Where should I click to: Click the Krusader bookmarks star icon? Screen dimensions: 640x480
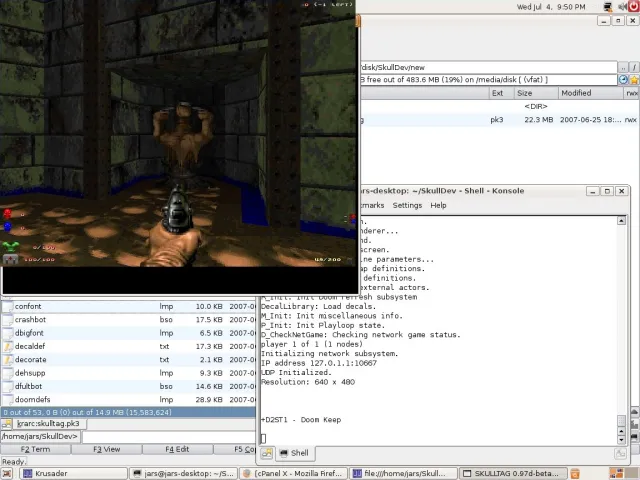634,79
